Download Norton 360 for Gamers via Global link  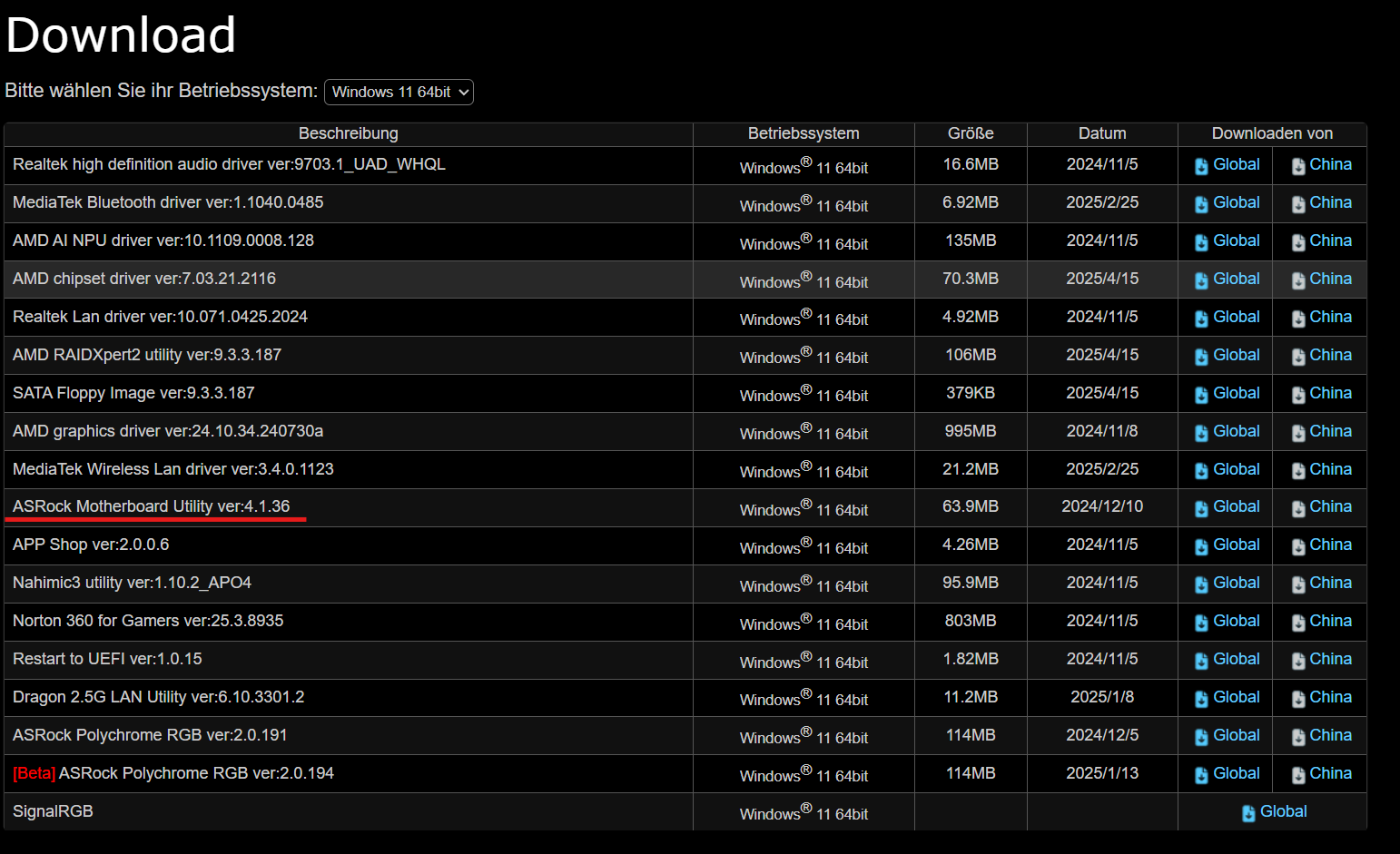point(1236,621)
